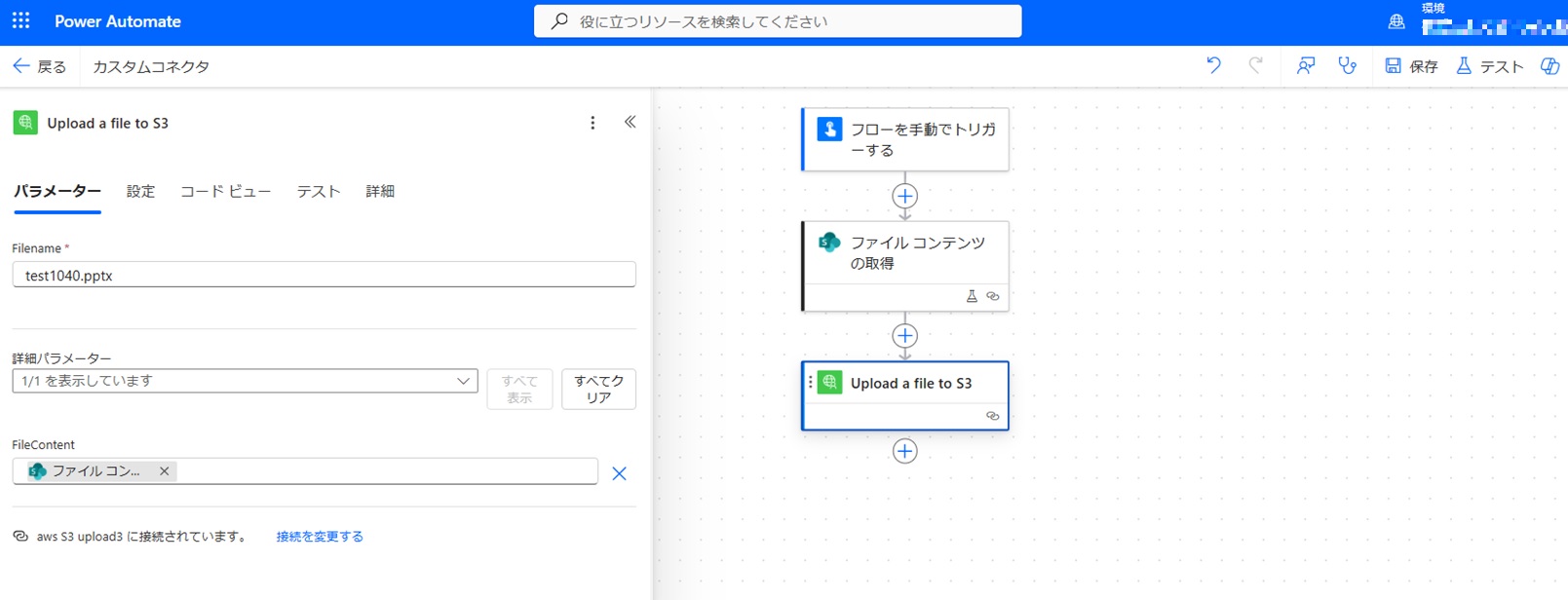The width and height of the screenshot is (1568, 600).
Task: Click the すべてクリア button
Action: click(x=598, y=389)
